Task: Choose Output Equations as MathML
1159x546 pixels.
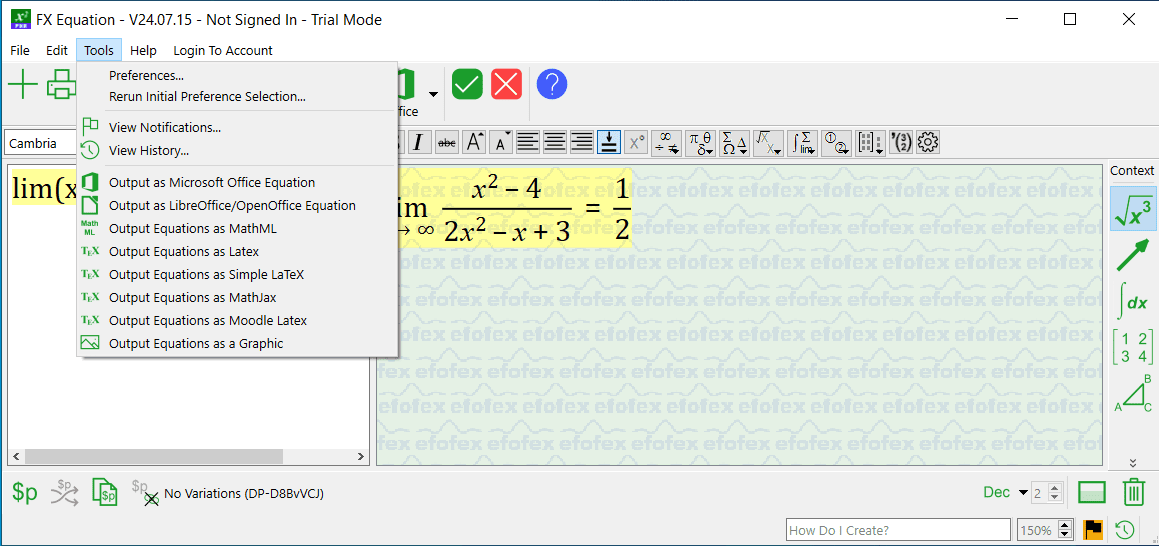Action: 237,228
